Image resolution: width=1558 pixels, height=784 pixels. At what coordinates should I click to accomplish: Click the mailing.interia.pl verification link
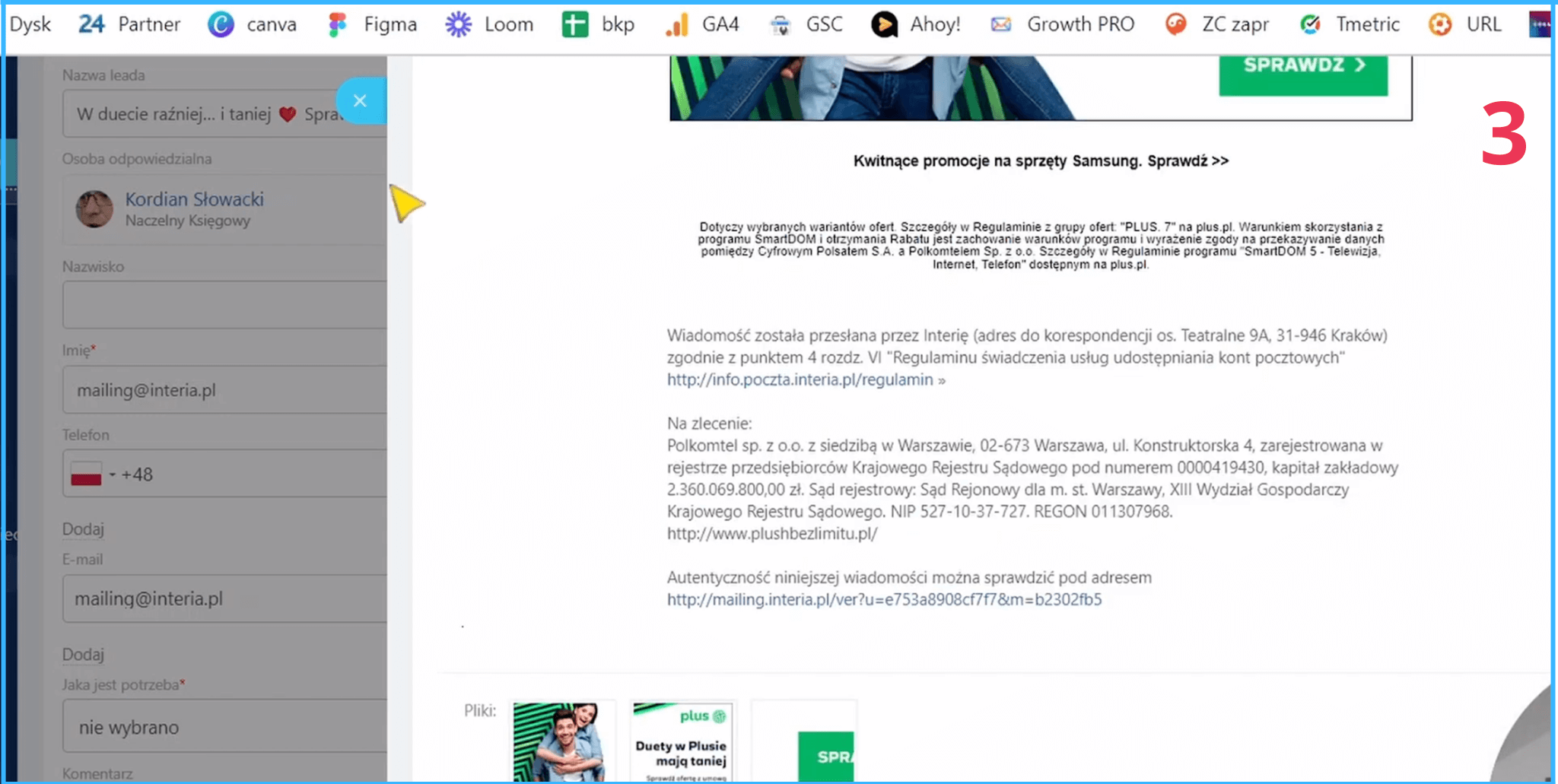[884, 599]
